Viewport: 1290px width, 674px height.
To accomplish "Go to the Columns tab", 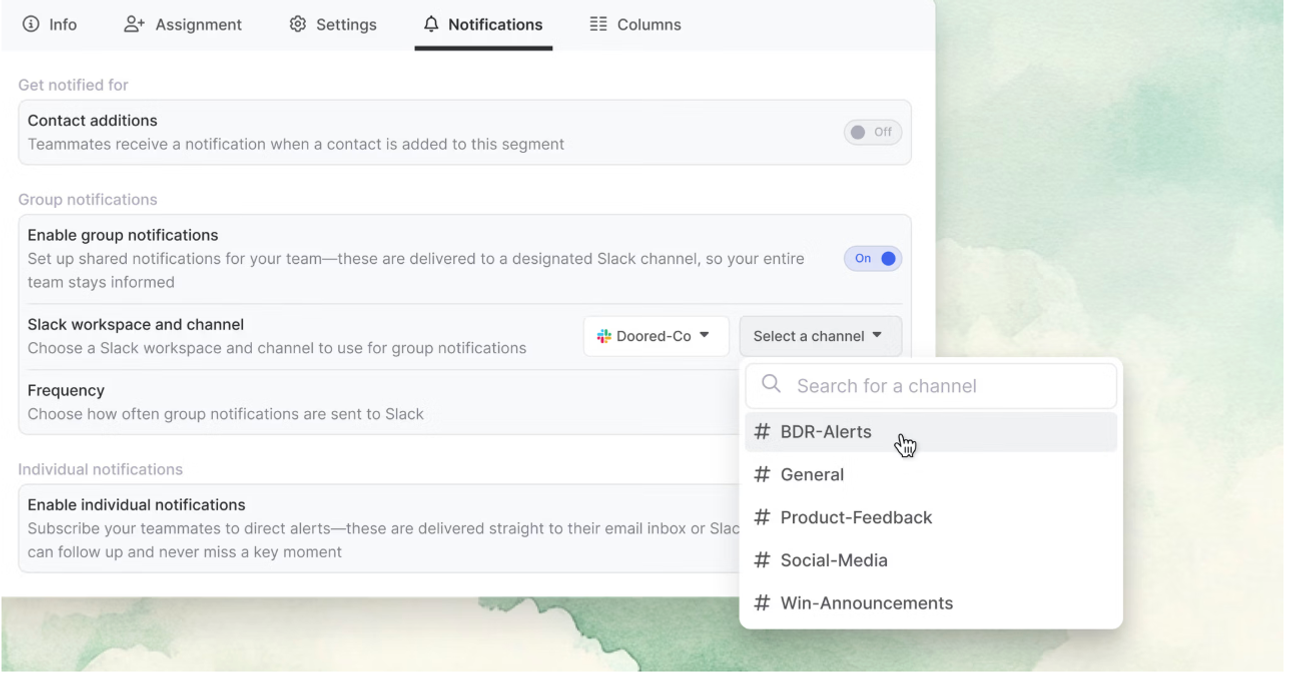I will 636,24.
